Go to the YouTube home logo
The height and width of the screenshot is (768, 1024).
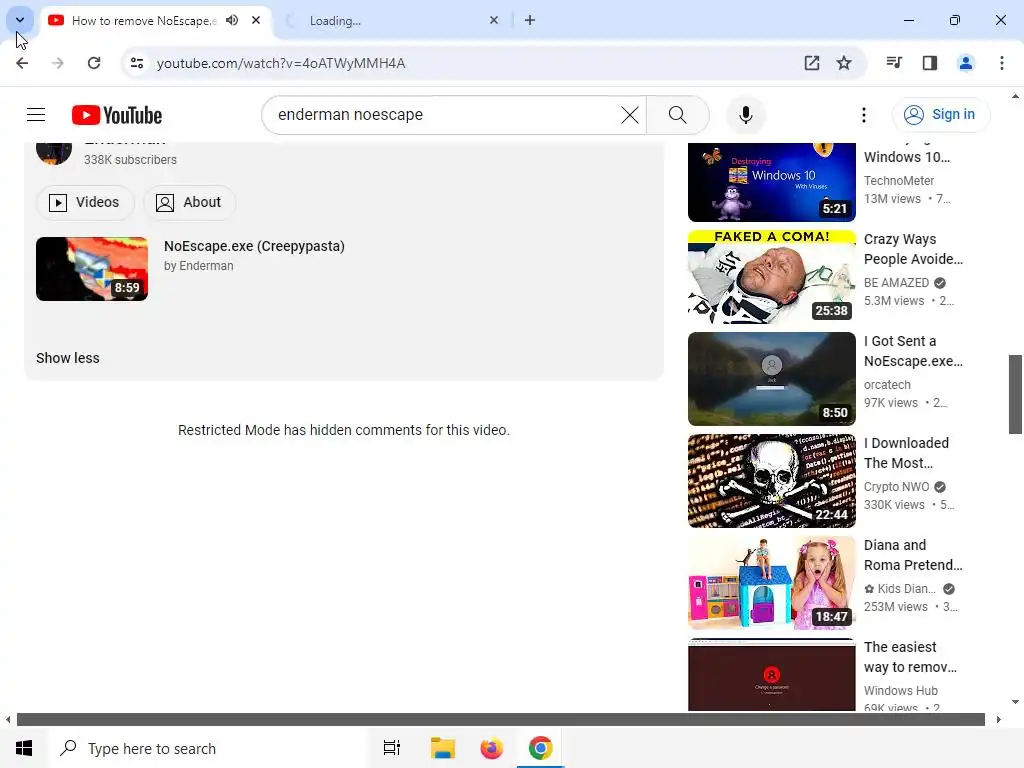pyautogui.click(x=117, y=115)
